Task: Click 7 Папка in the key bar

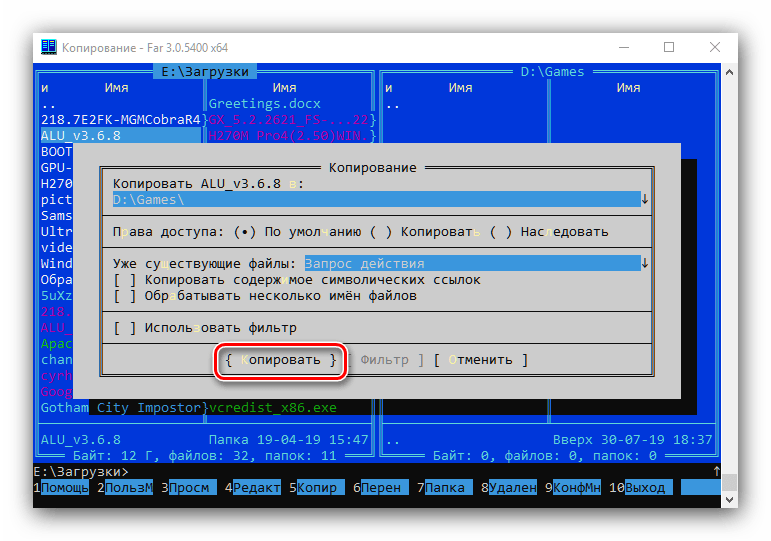Action: (x=445, y=487)
